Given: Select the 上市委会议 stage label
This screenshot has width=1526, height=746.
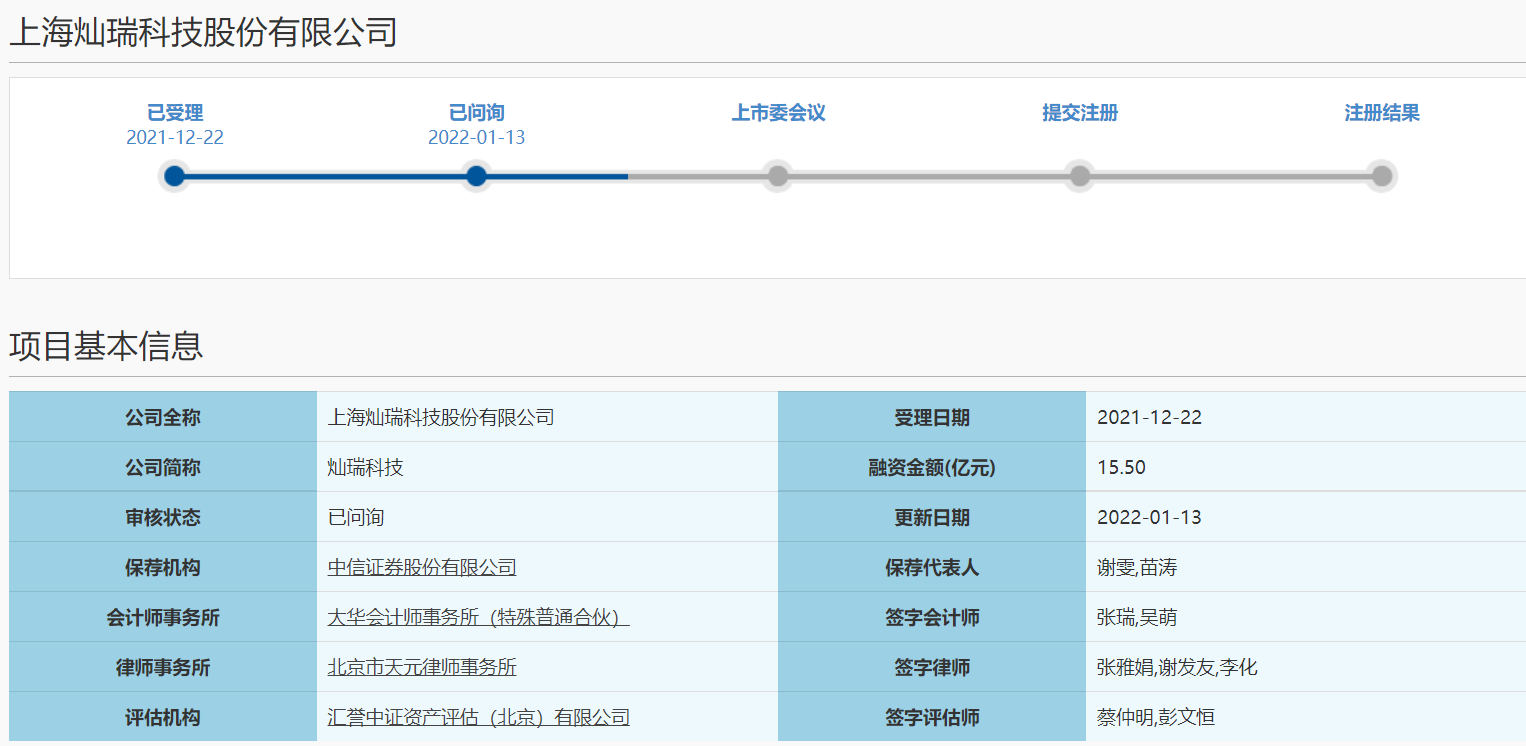Looking at the screenshot, I should coord(778,113).
